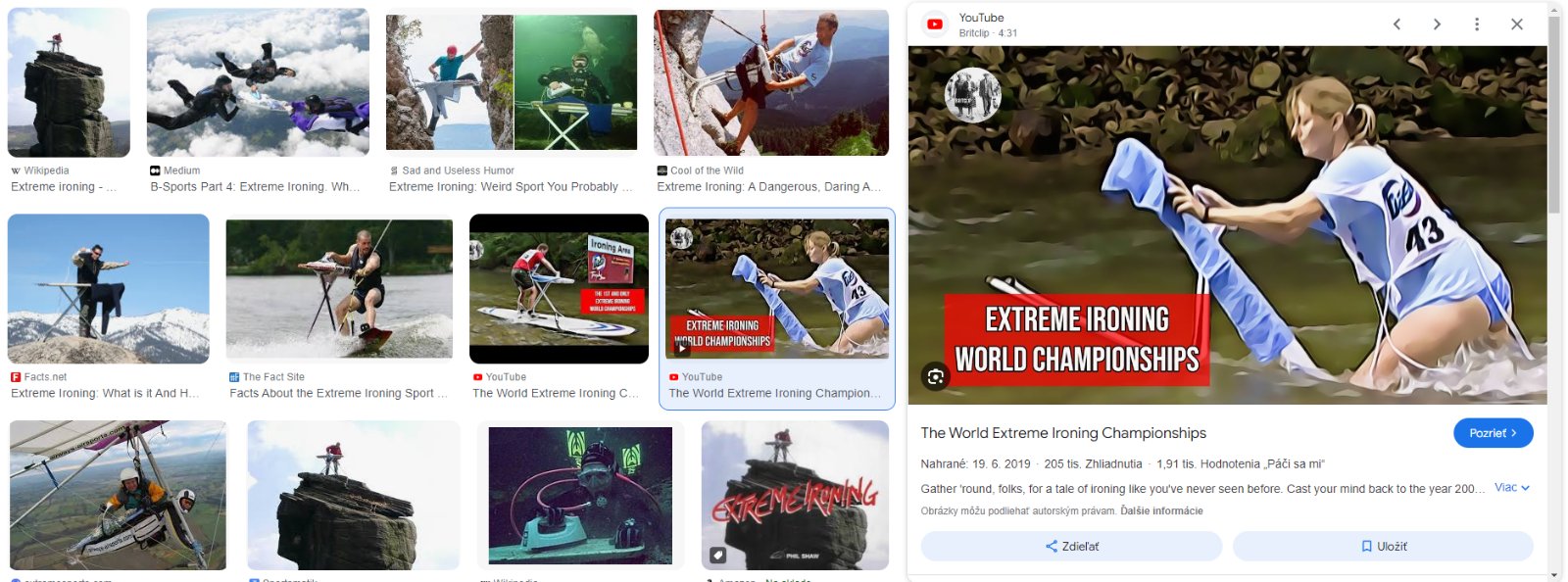
Task: Select the Facts.net mountain ironing thumbnail
Action: coord(109,289)
